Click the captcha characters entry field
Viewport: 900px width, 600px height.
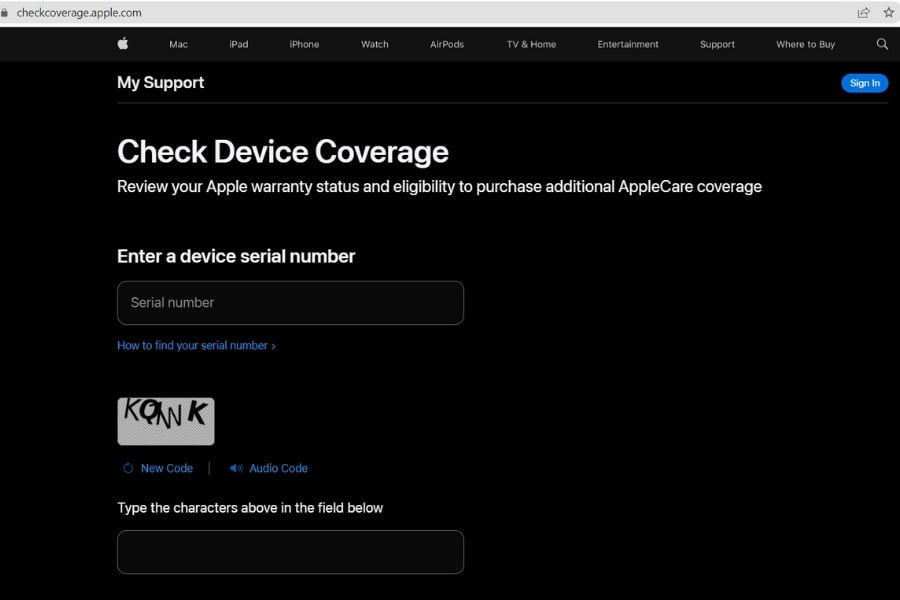pos(290,552)
